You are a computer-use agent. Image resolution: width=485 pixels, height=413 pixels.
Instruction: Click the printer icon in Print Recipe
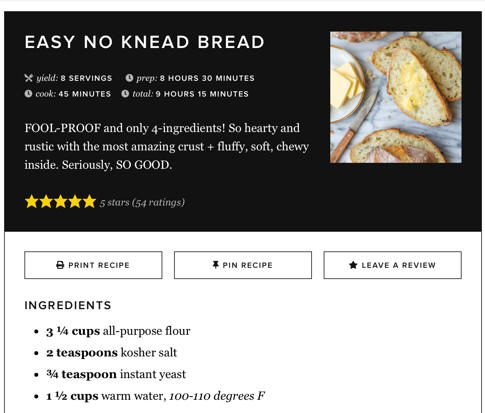(x=60, y=265)
